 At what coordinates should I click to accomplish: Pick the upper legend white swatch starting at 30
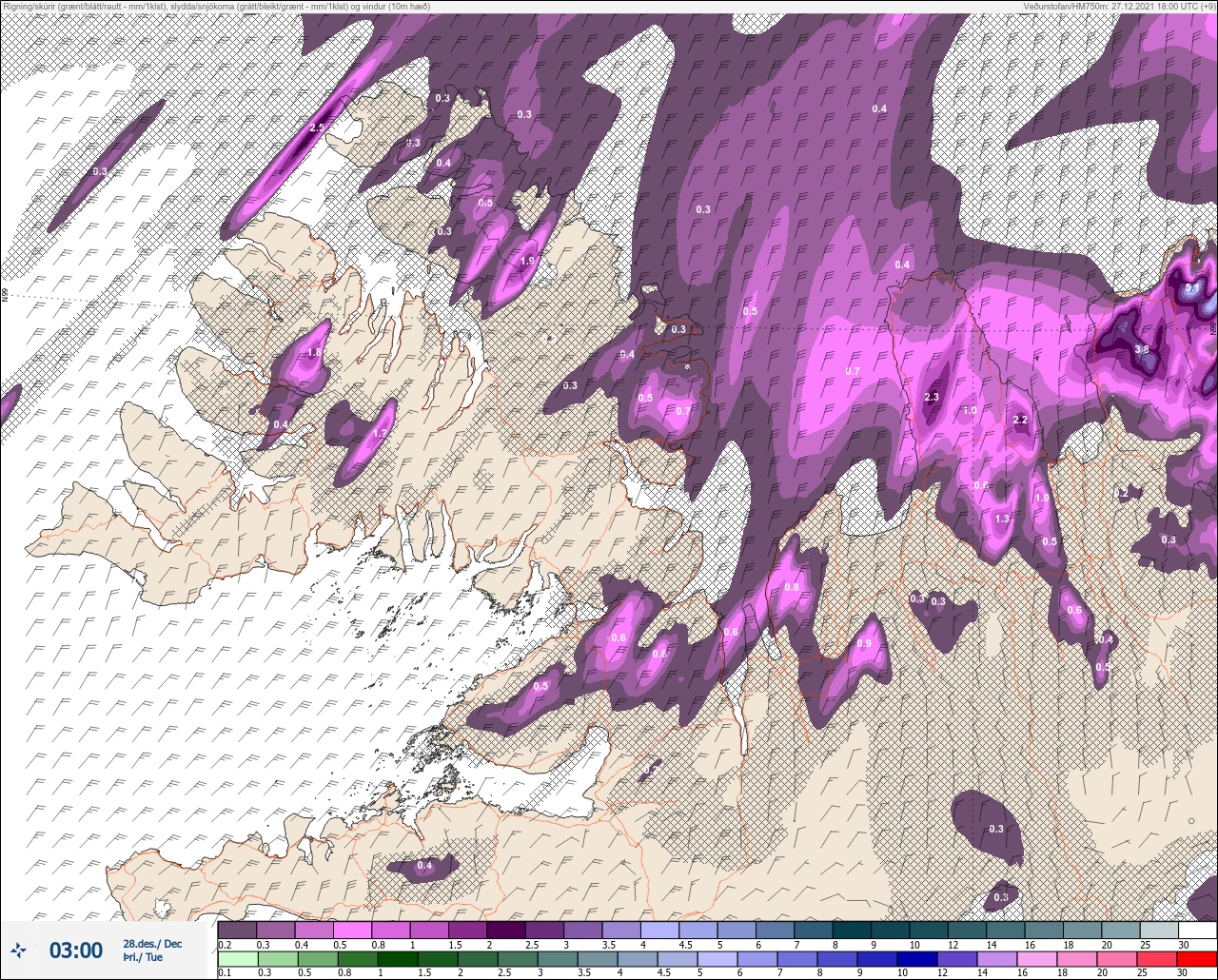click(x=1197, y=930)
